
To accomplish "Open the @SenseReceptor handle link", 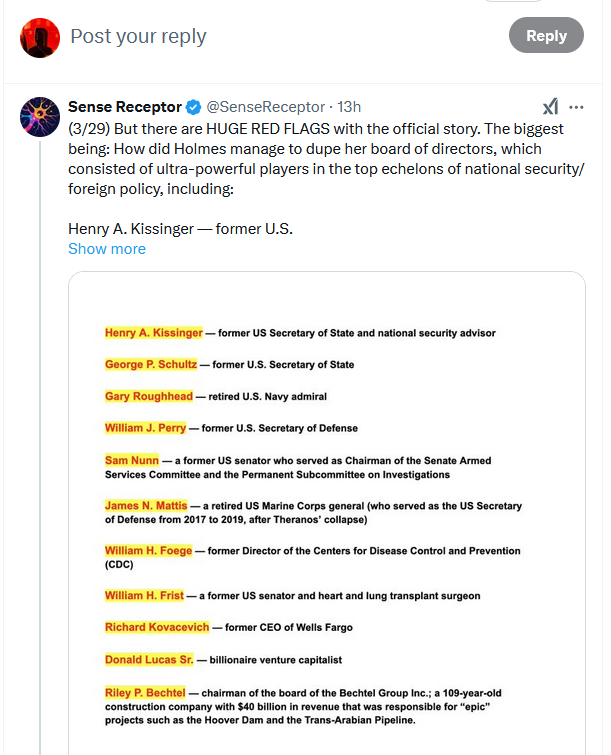I will [x=266, y=107].
